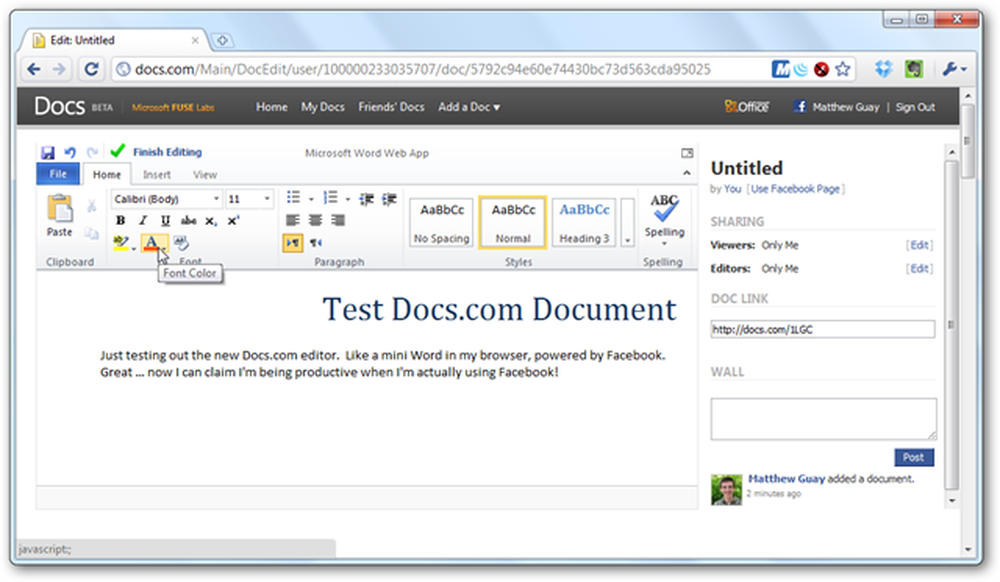Screen dimensions: 1000x582
Task: Click the doc link URL field
Action: [x=823, y=330]
